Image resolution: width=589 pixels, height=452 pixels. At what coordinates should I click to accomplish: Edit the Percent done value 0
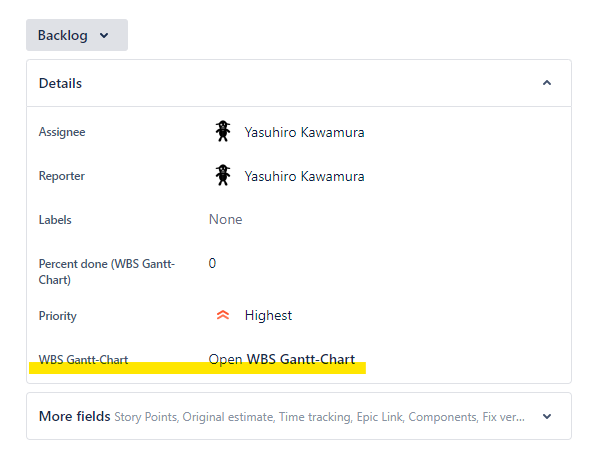click(212, 263)
